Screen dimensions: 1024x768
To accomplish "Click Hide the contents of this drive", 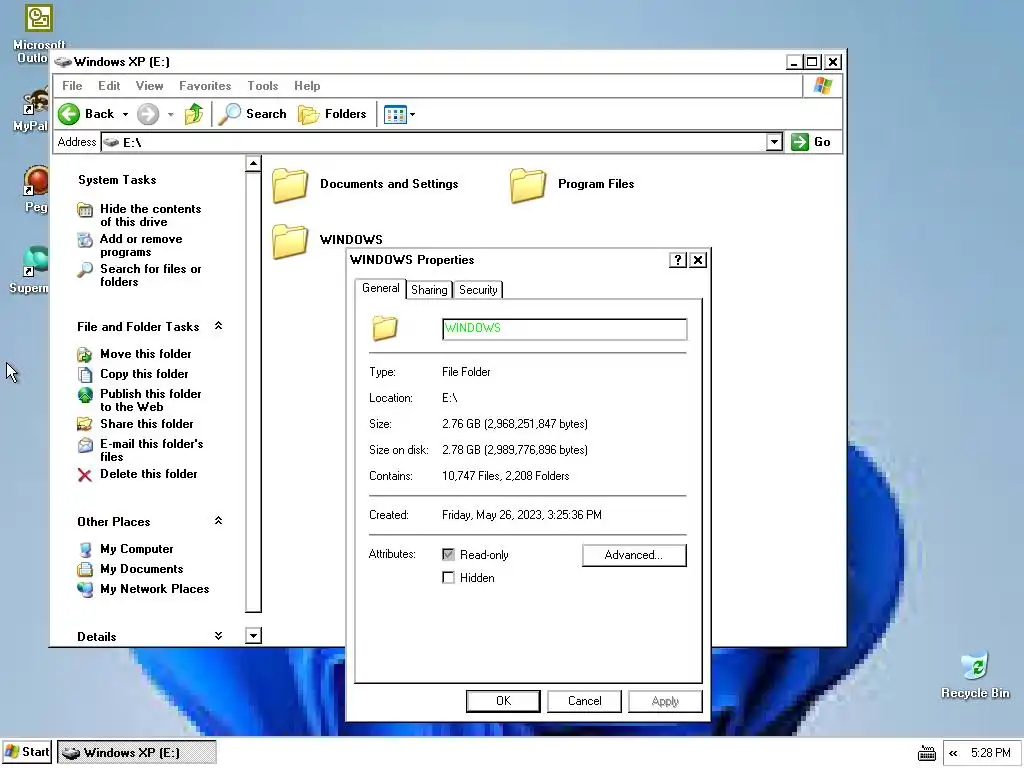I will point(150,215).
